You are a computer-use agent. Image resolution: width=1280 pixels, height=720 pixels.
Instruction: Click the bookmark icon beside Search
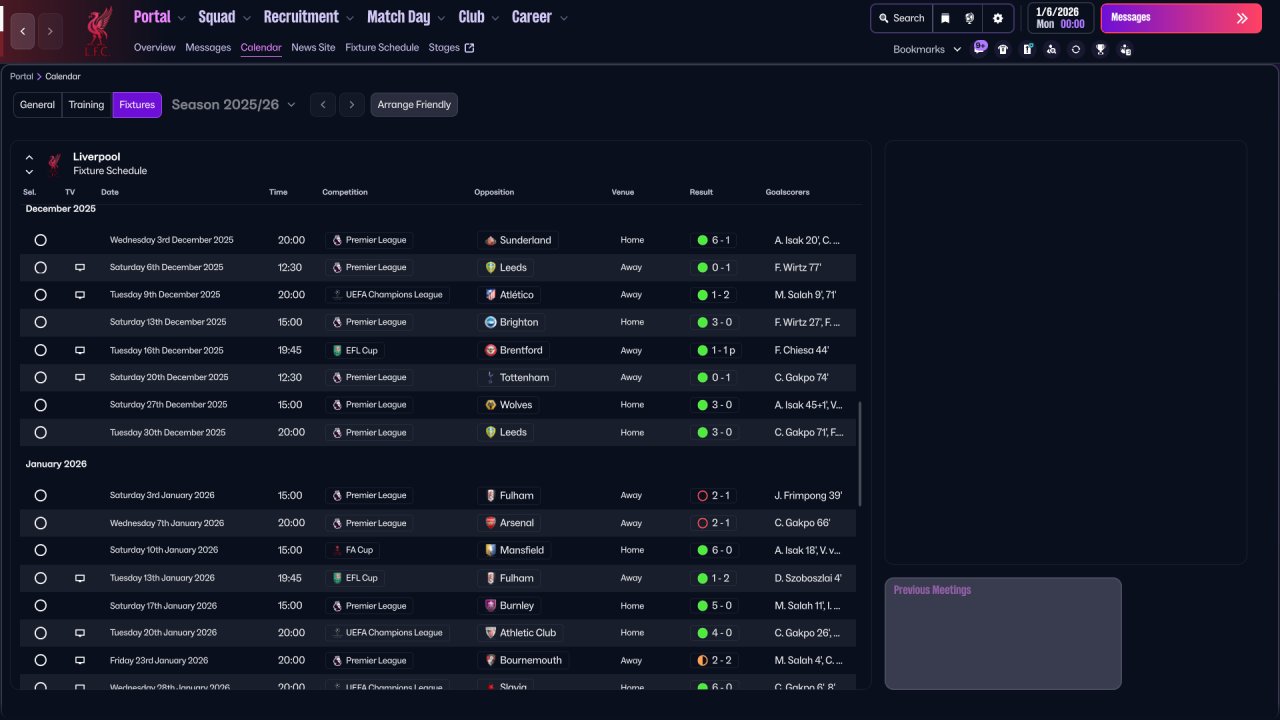(x=945, y=18)
